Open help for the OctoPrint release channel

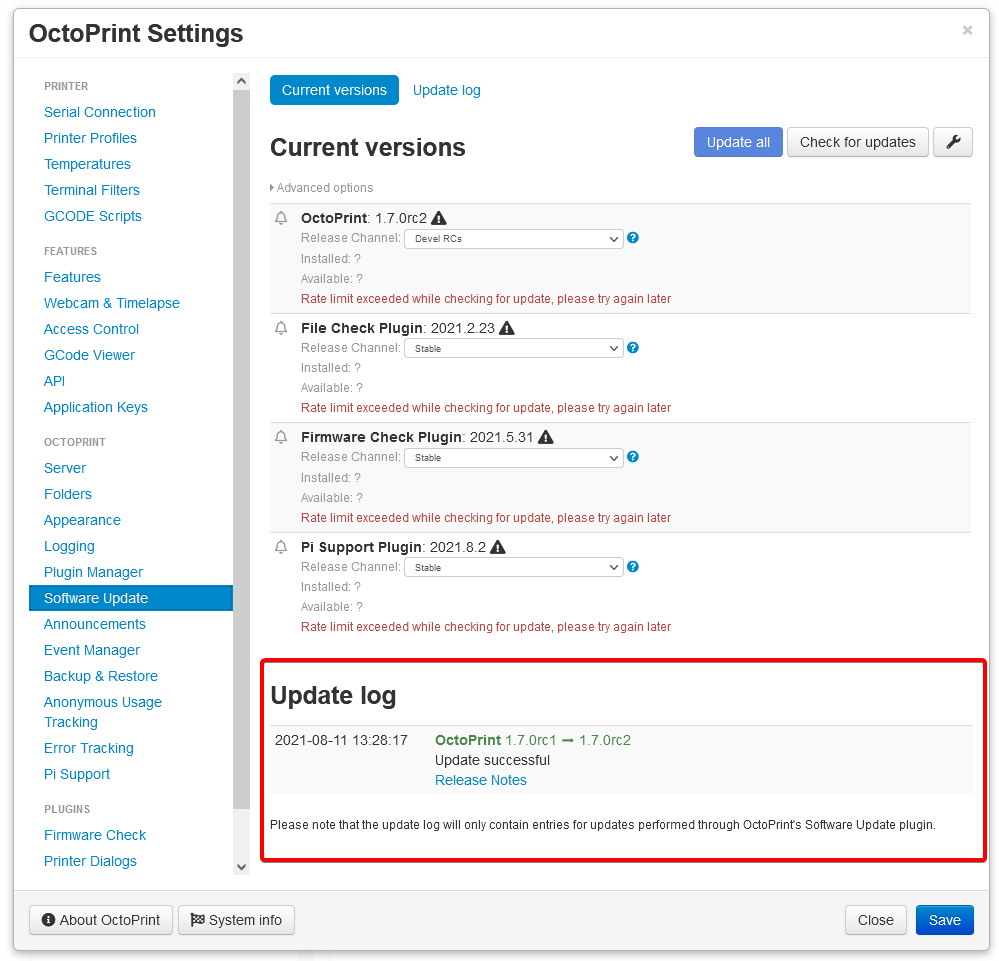pyautogui.click(x=632, y=238)
